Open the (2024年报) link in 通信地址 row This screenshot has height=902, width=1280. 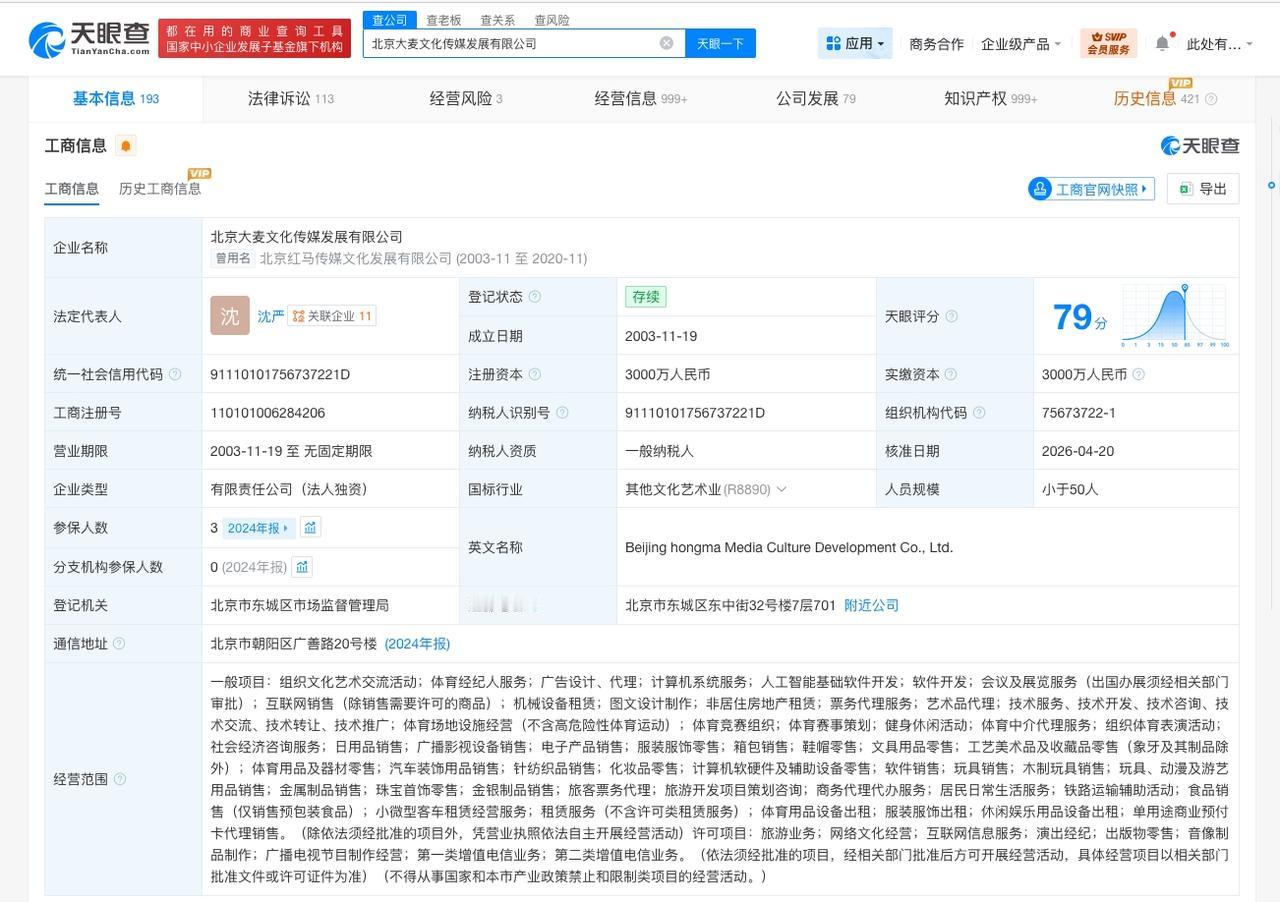(x=417, y=643)
